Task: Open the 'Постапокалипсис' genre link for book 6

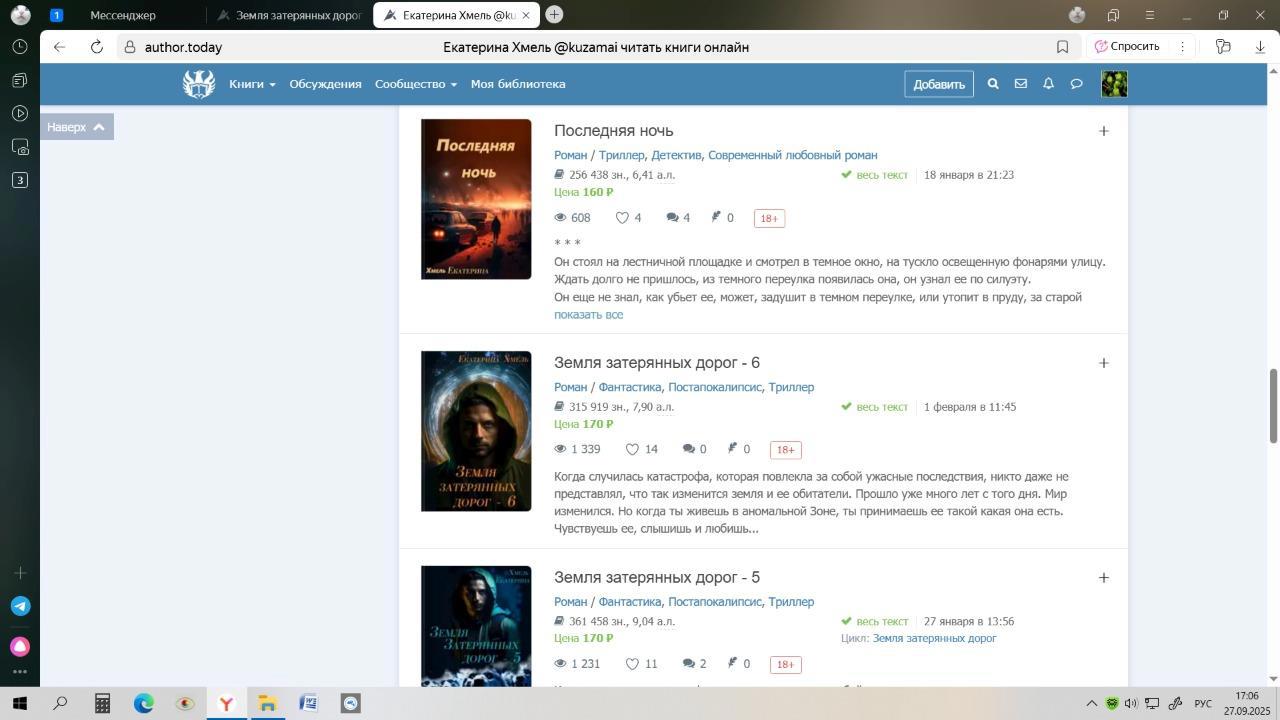Action: point(714,387)
